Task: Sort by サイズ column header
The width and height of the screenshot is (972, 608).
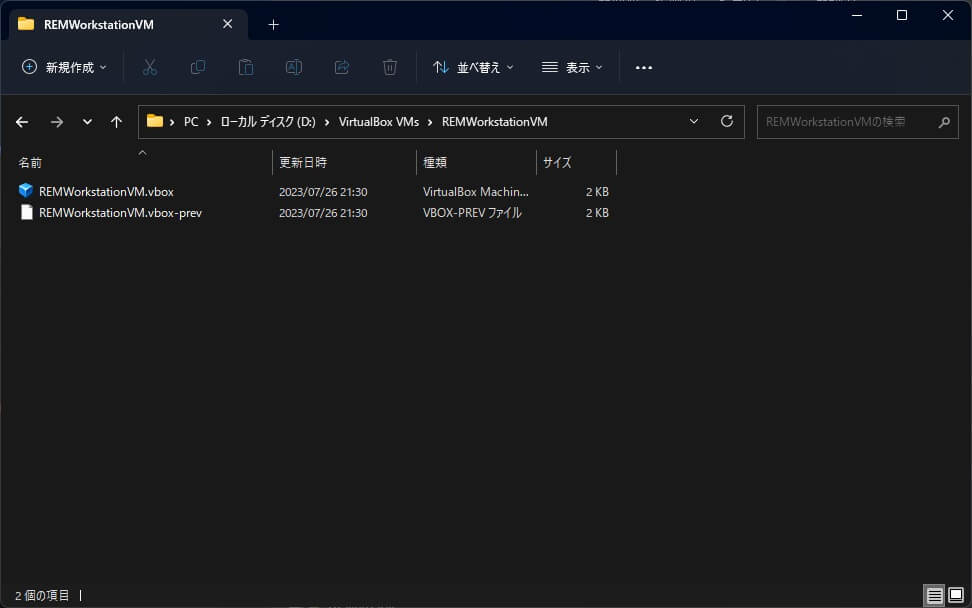Action: pyautogui.click(x=557, y=162)
